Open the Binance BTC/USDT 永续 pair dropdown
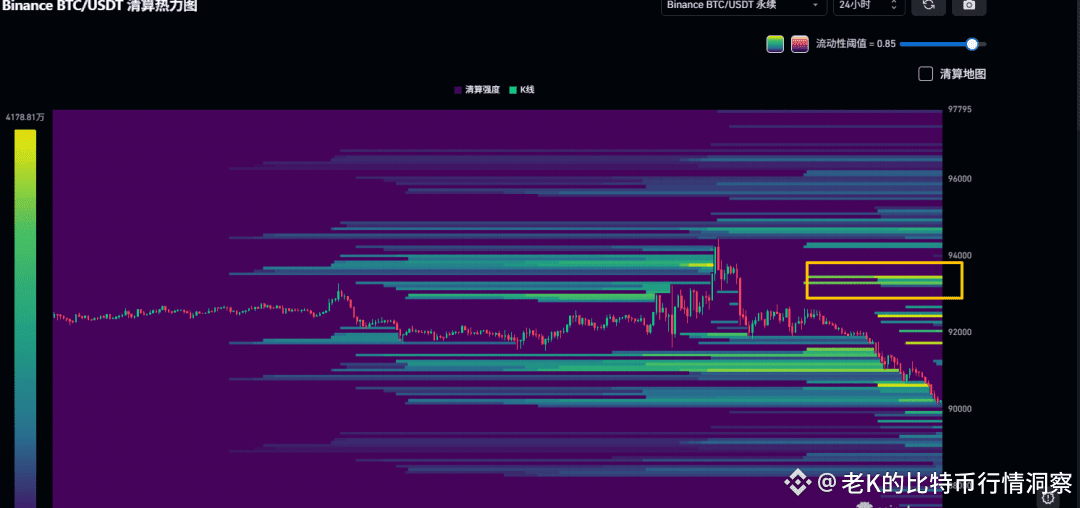This screenshot has width=1080, height=508. [744, 5]
